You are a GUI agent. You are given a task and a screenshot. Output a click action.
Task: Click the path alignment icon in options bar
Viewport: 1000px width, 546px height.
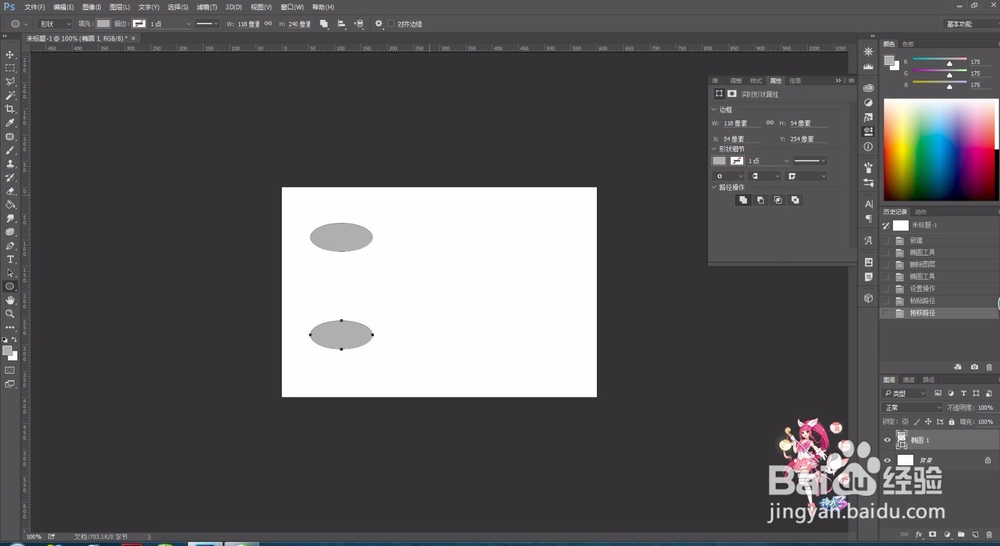pos(342,24)
